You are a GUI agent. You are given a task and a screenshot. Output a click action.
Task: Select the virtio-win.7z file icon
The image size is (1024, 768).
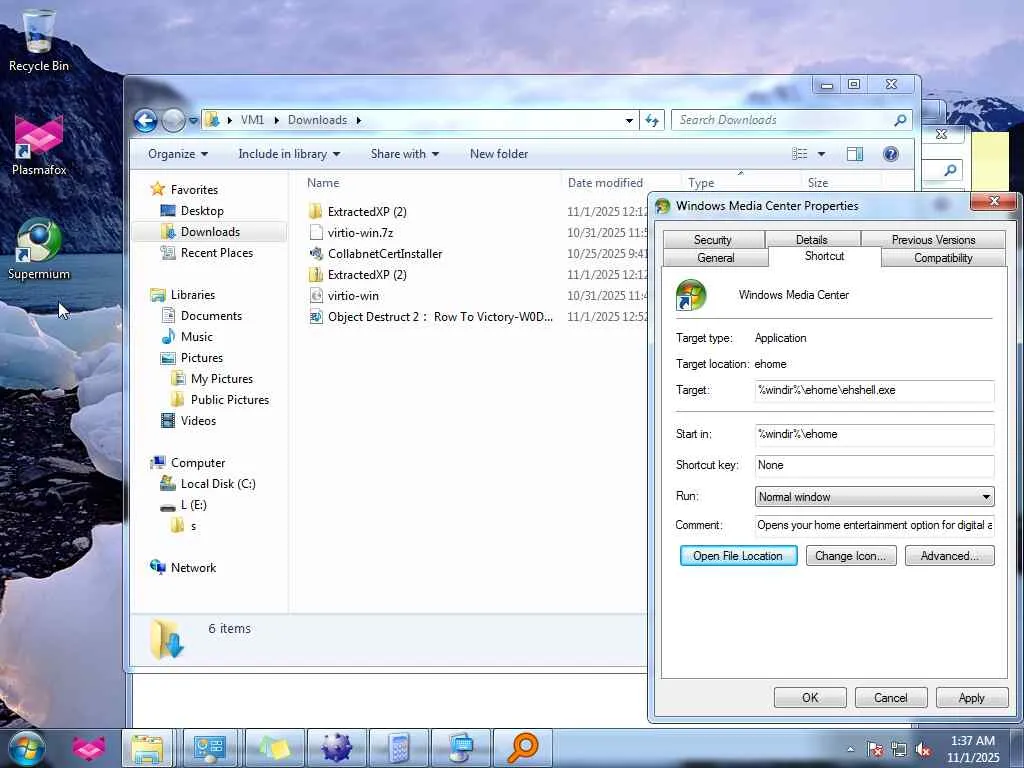[x=316, y=232]
